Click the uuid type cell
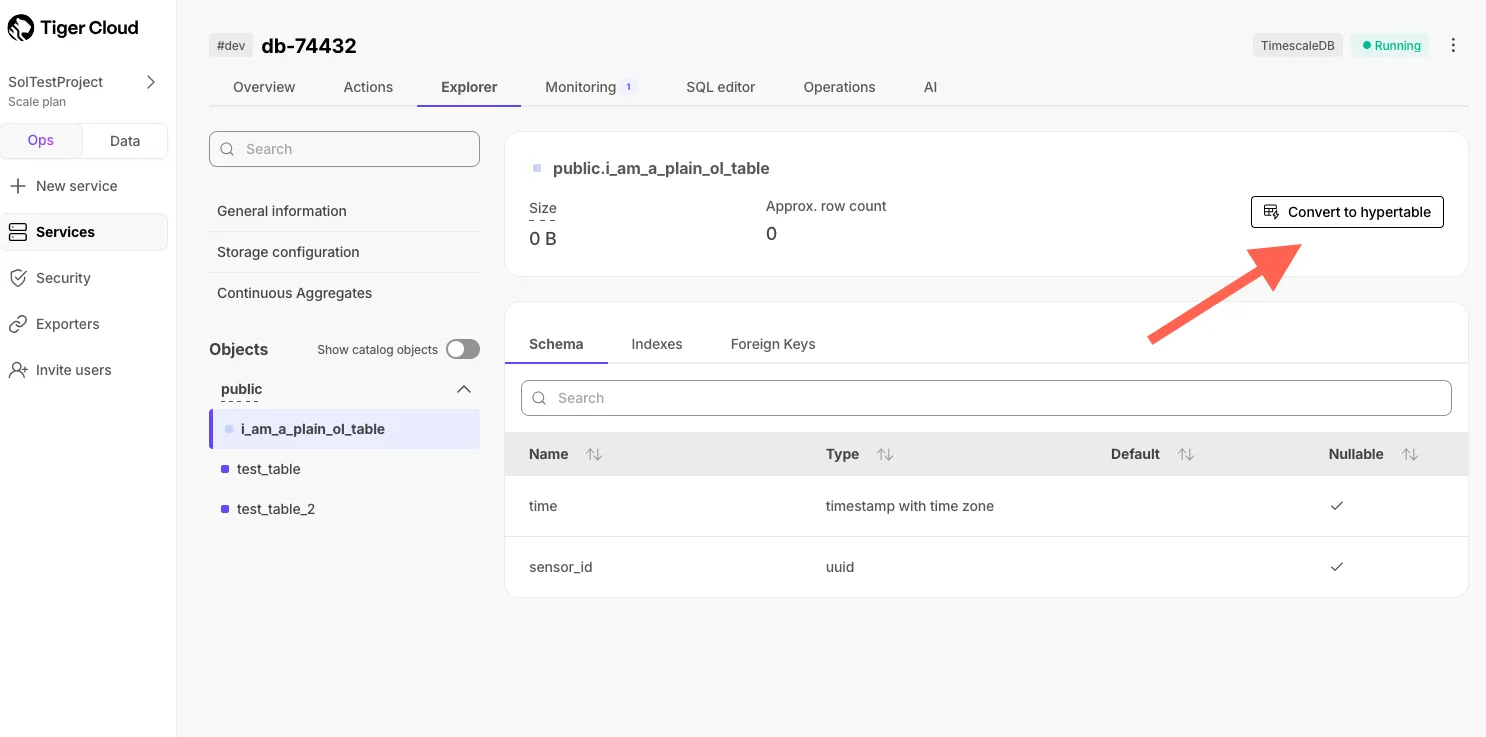 (840, 567)
